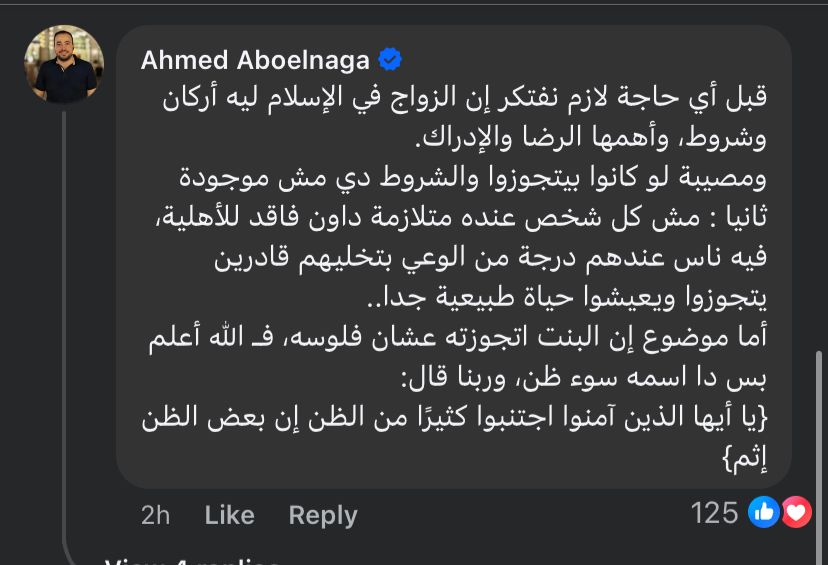Show the 125 reactions count
Image resolution: width=828 pixels, height=565 pixels.
point(714,513)
